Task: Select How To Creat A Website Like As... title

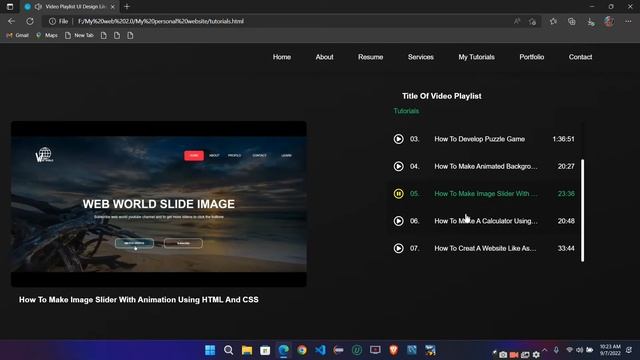Action: 485,248
